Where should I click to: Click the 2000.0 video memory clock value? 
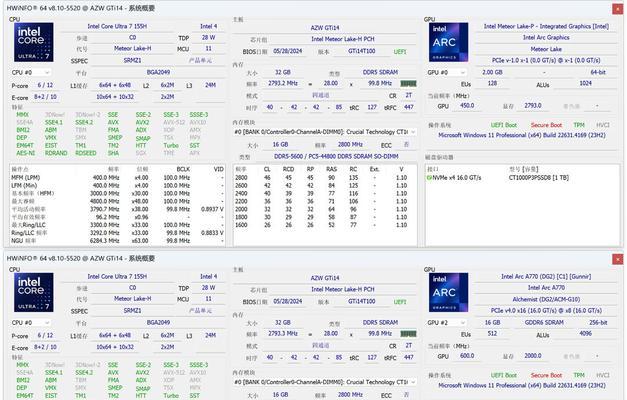coord(533,356)
